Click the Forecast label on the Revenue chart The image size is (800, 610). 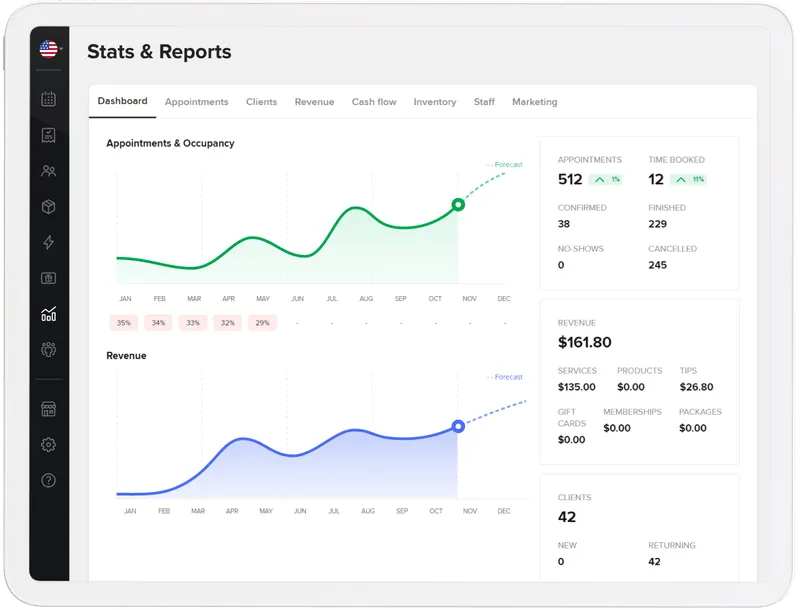point(505,377)
